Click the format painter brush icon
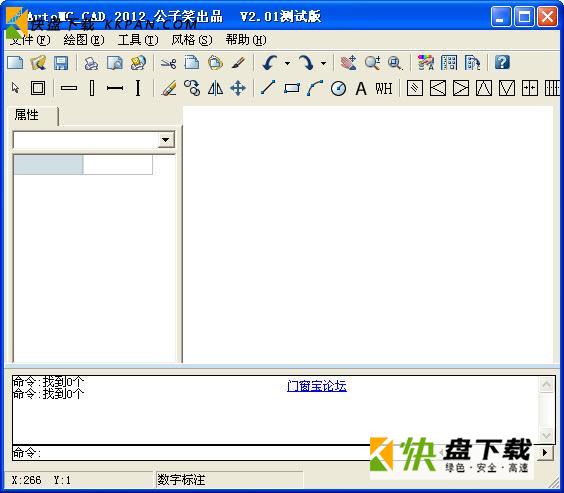The width and height of the screenshot is (564, 493). click(238, 63)
